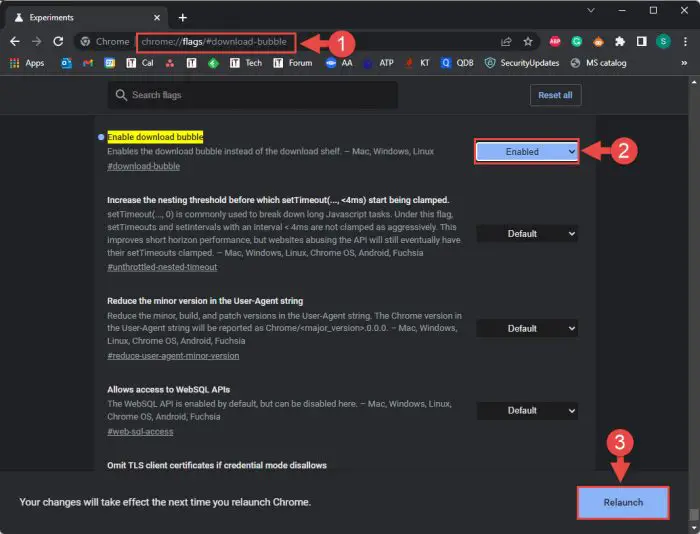Click the Increase the nesting threshold heading
The image size is (700, 534).
click(x=278, y=200)
